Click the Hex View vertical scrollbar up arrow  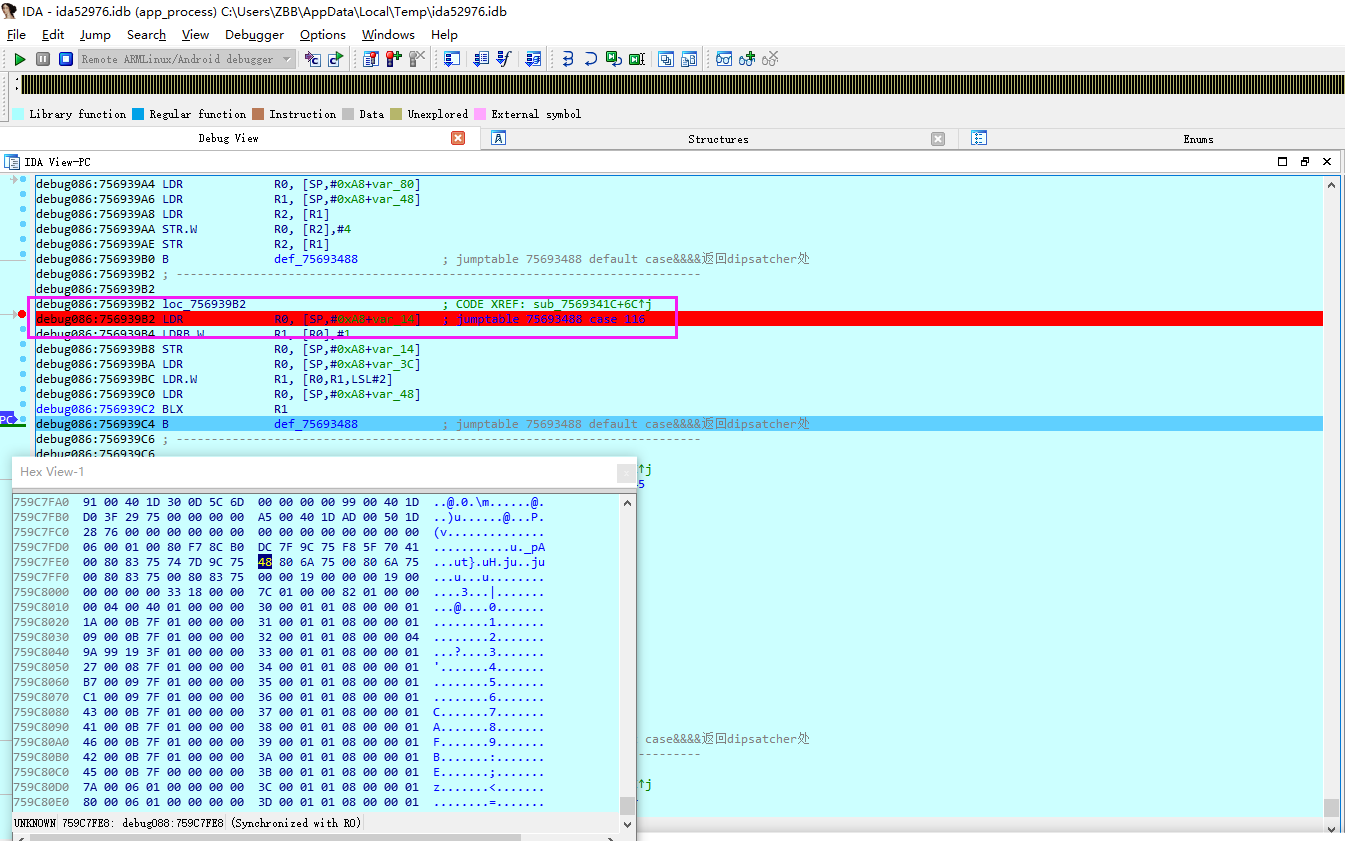[628, 502]
